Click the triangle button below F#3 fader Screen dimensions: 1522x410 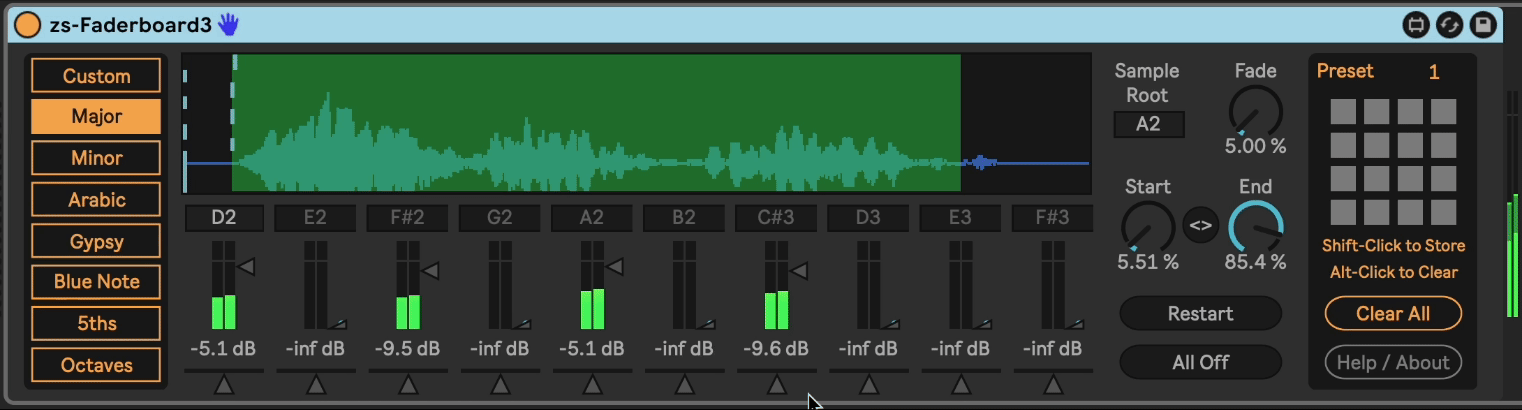pyautogui.click(x=1052, y=384)
